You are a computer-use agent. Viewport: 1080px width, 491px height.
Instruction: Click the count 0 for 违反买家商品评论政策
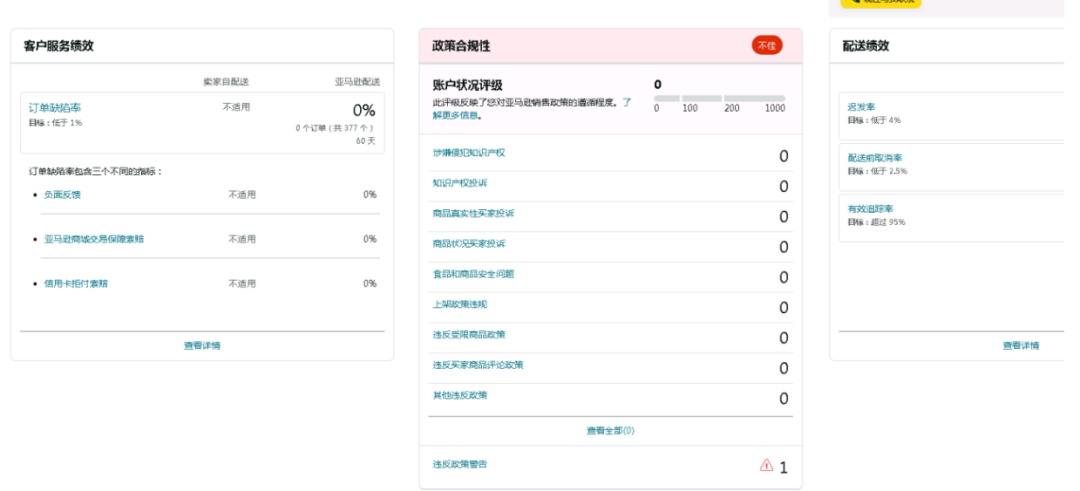(x=783, y=368)
